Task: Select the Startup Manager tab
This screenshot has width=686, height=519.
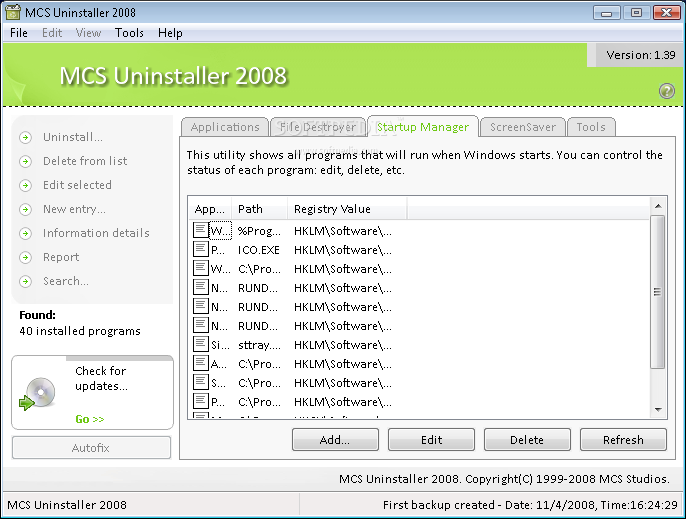Action: click(423, 127)
